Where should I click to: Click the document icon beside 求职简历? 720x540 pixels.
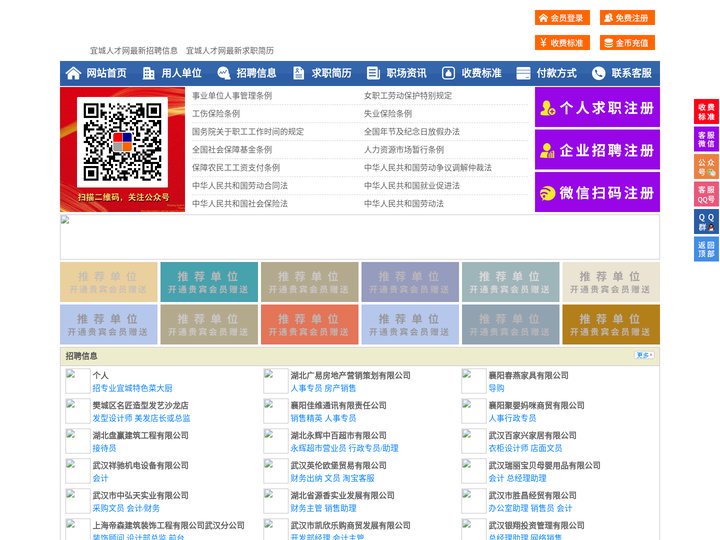tap(298, 73)
